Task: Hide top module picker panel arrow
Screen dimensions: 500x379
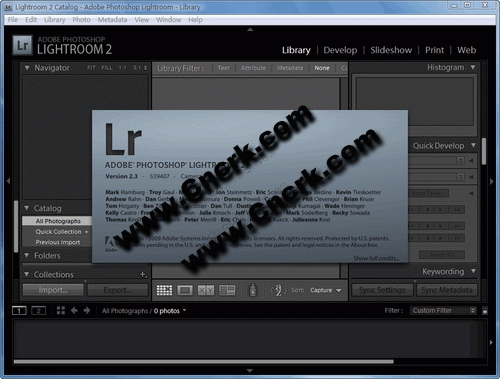Action: [250, 30]
